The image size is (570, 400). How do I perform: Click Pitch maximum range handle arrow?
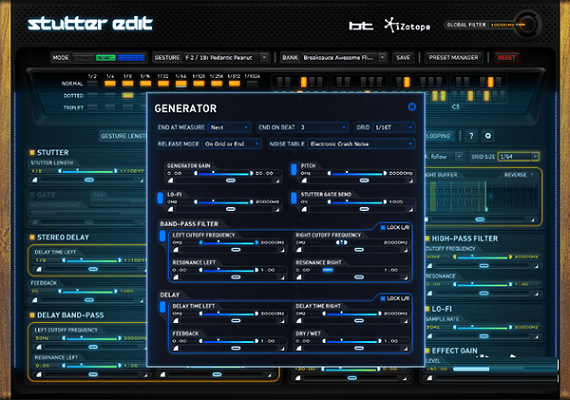point(385,173)
